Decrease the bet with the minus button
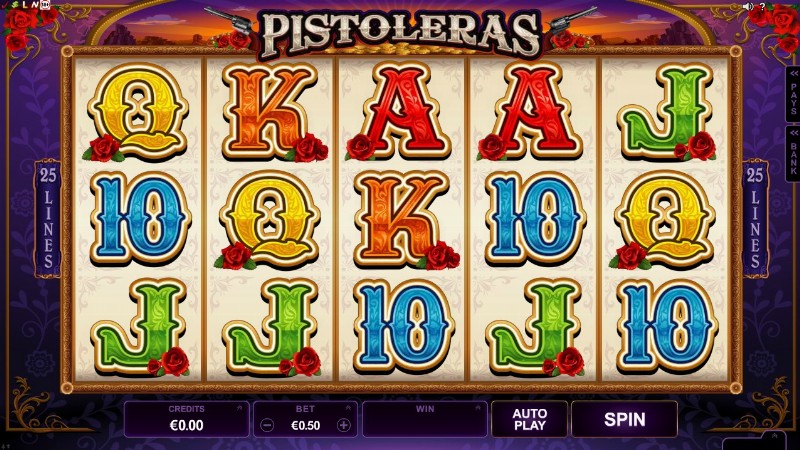Screen dimensions: 800x450 [267, 425]
